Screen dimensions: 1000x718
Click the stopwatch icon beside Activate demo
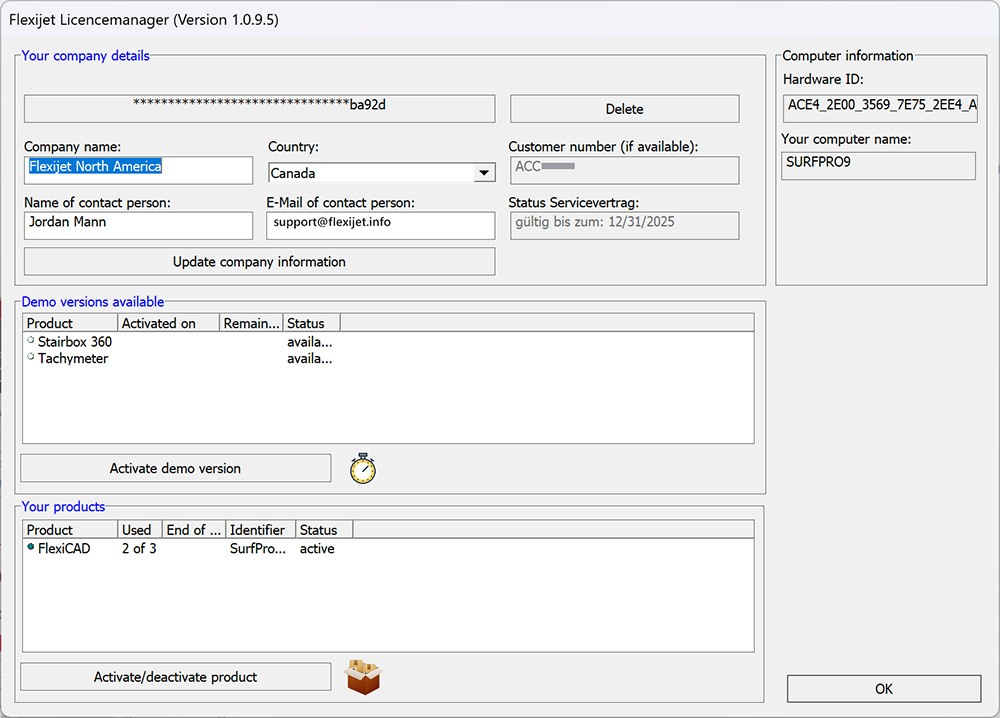(363, 469)
